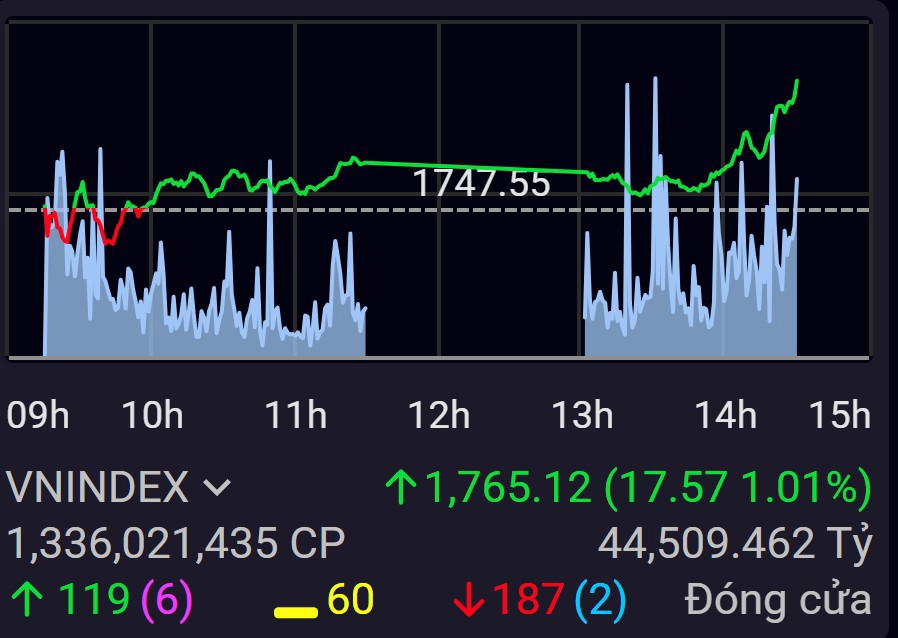
Task: Select the blue floor count (2)
Action: coord(600,599)
